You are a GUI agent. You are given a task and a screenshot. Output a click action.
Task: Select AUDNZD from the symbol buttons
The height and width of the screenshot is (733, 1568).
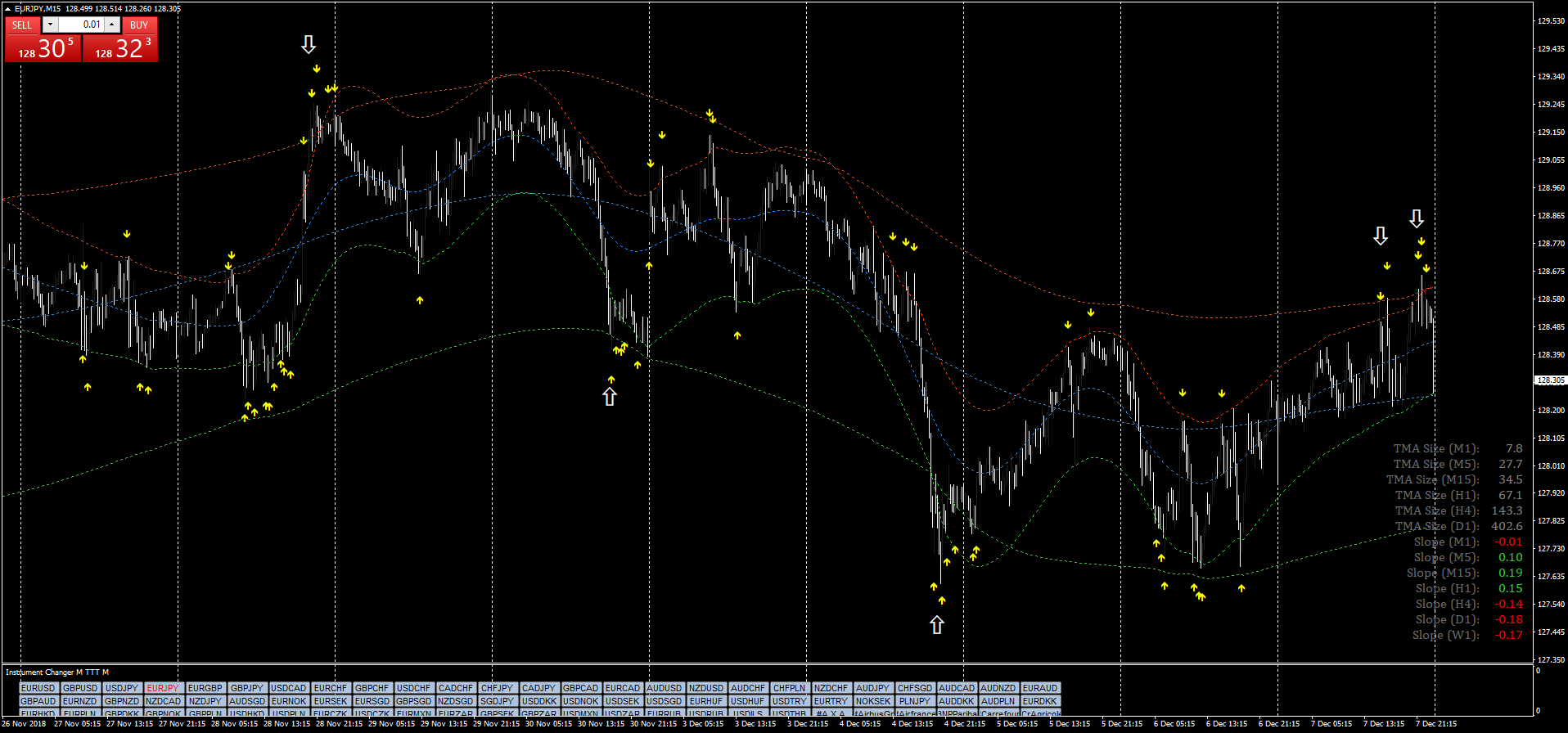point(998,688)
